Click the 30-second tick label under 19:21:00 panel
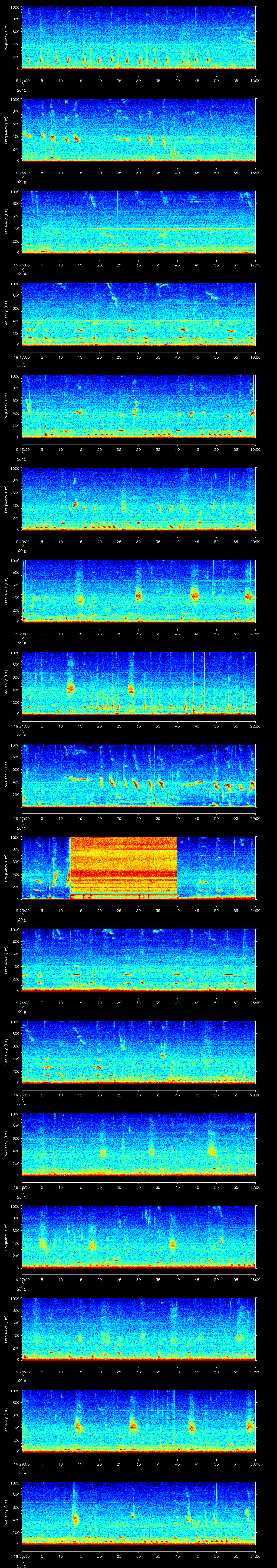Viewport: 277px width, 1568px height. pos(139,726)
